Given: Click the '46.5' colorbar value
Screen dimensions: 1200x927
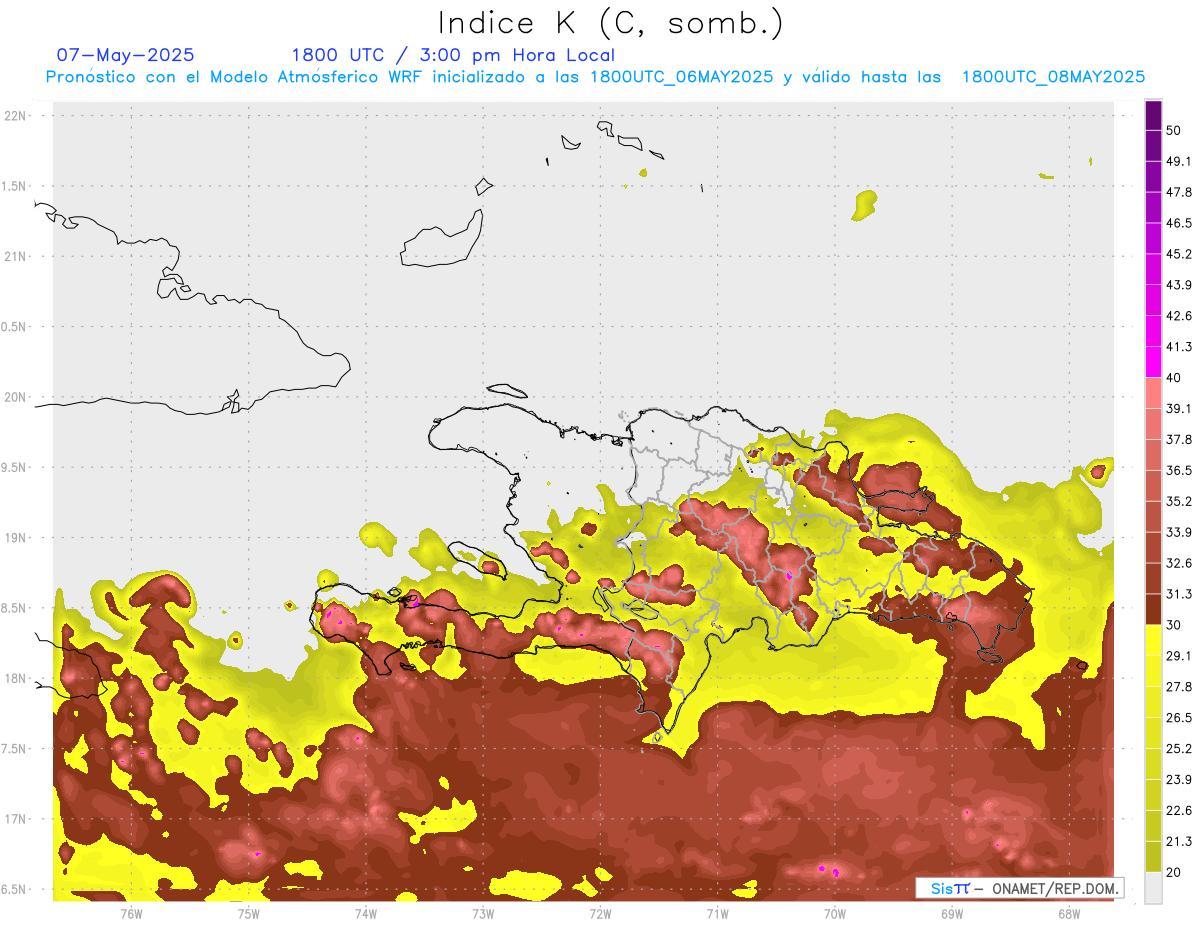Looking at the screenshot, I should 1179,223.
